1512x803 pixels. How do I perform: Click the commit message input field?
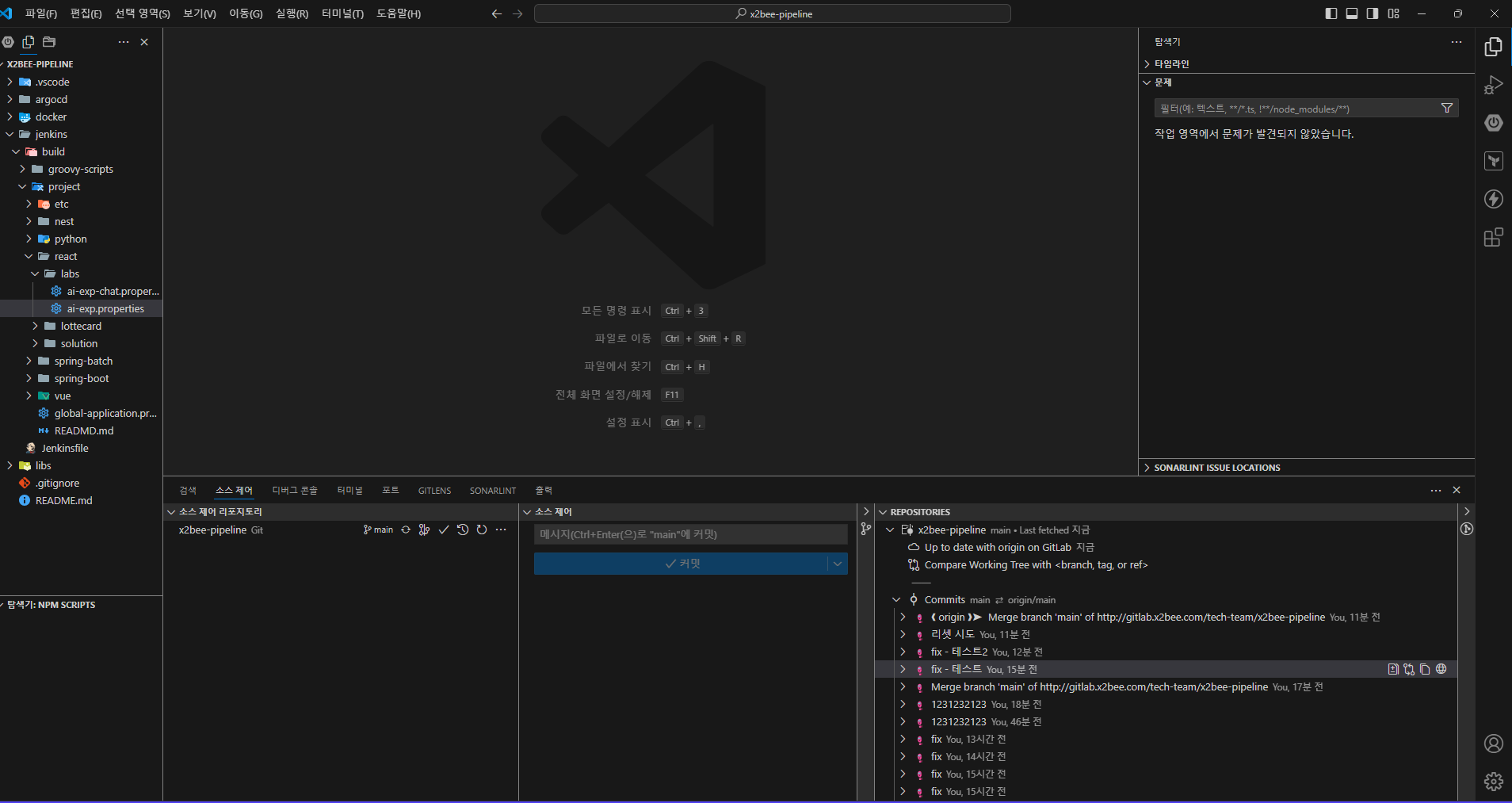click(691, 534)
